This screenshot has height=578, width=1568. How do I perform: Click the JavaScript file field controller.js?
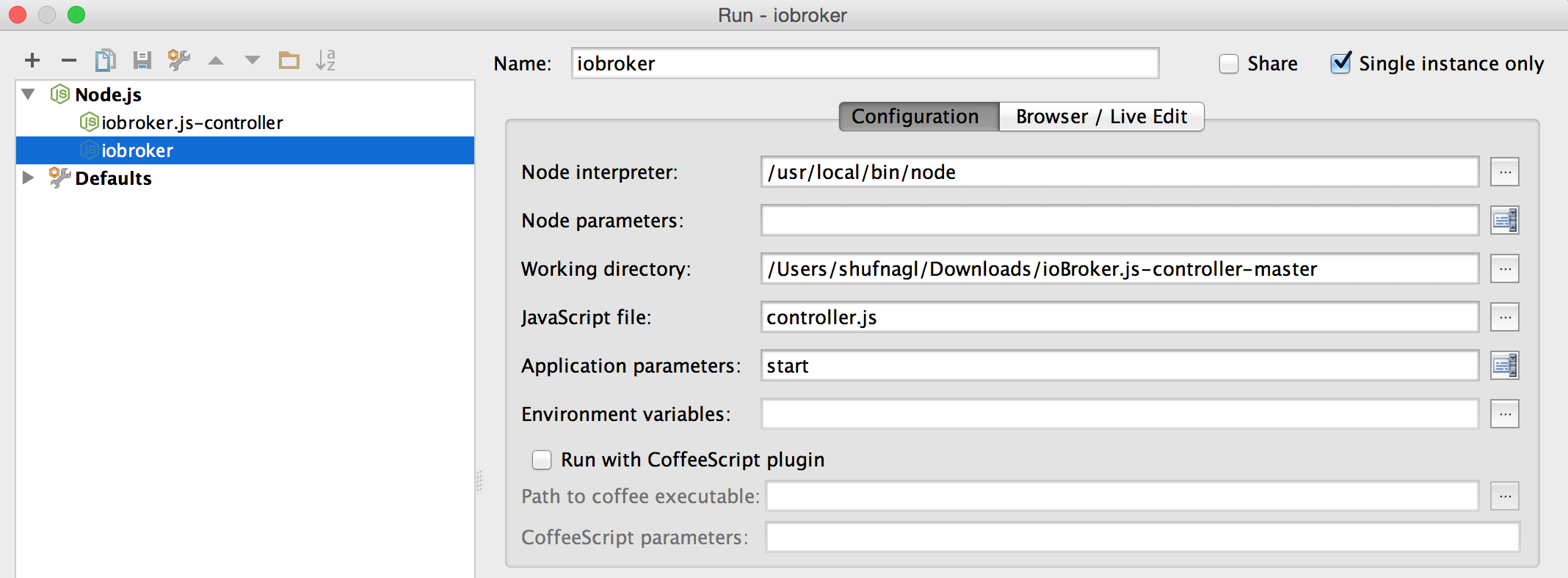(1120, 318)
